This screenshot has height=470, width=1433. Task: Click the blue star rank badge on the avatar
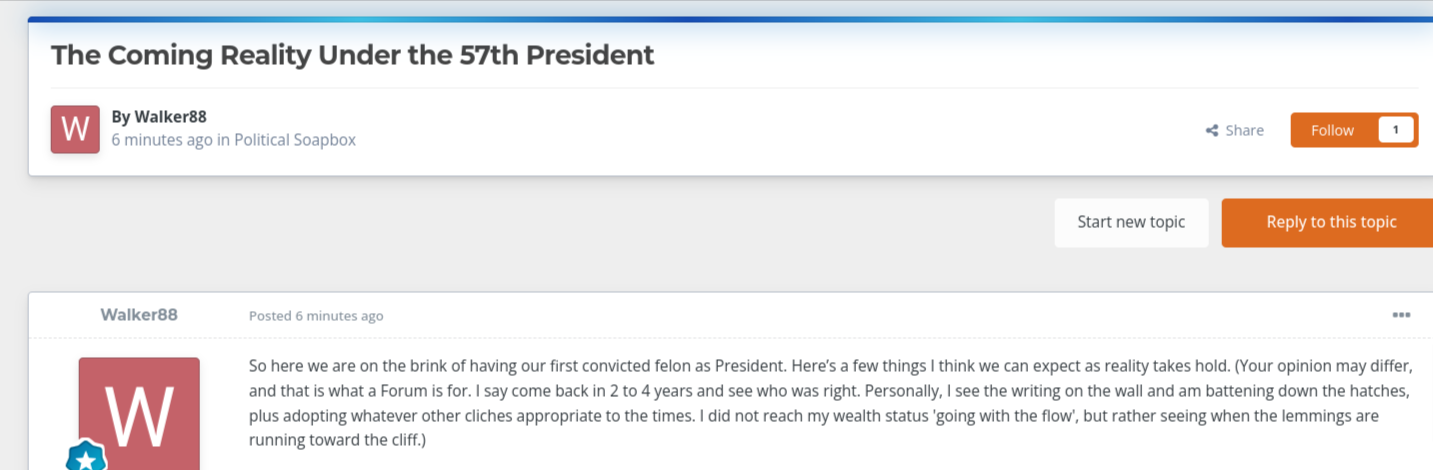tap(86, 458)
